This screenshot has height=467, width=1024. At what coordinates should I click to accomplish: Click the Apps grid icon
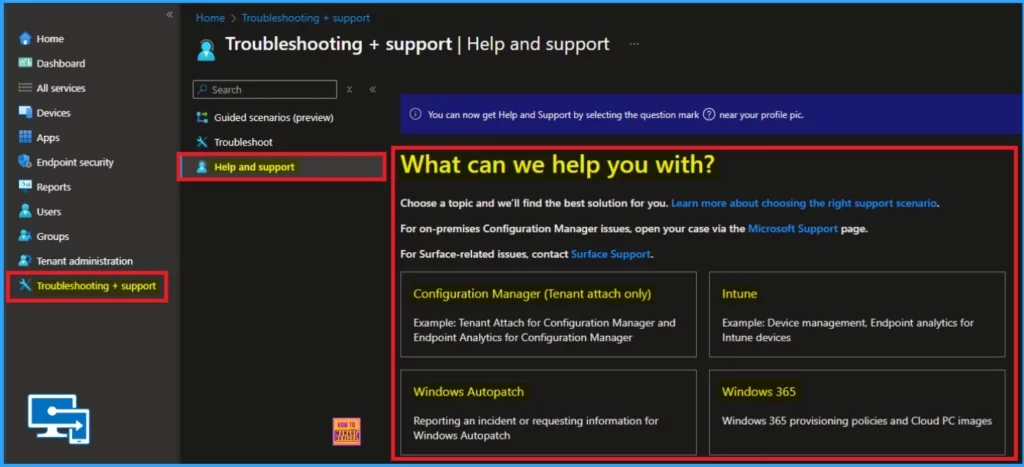tap(25, 137)
